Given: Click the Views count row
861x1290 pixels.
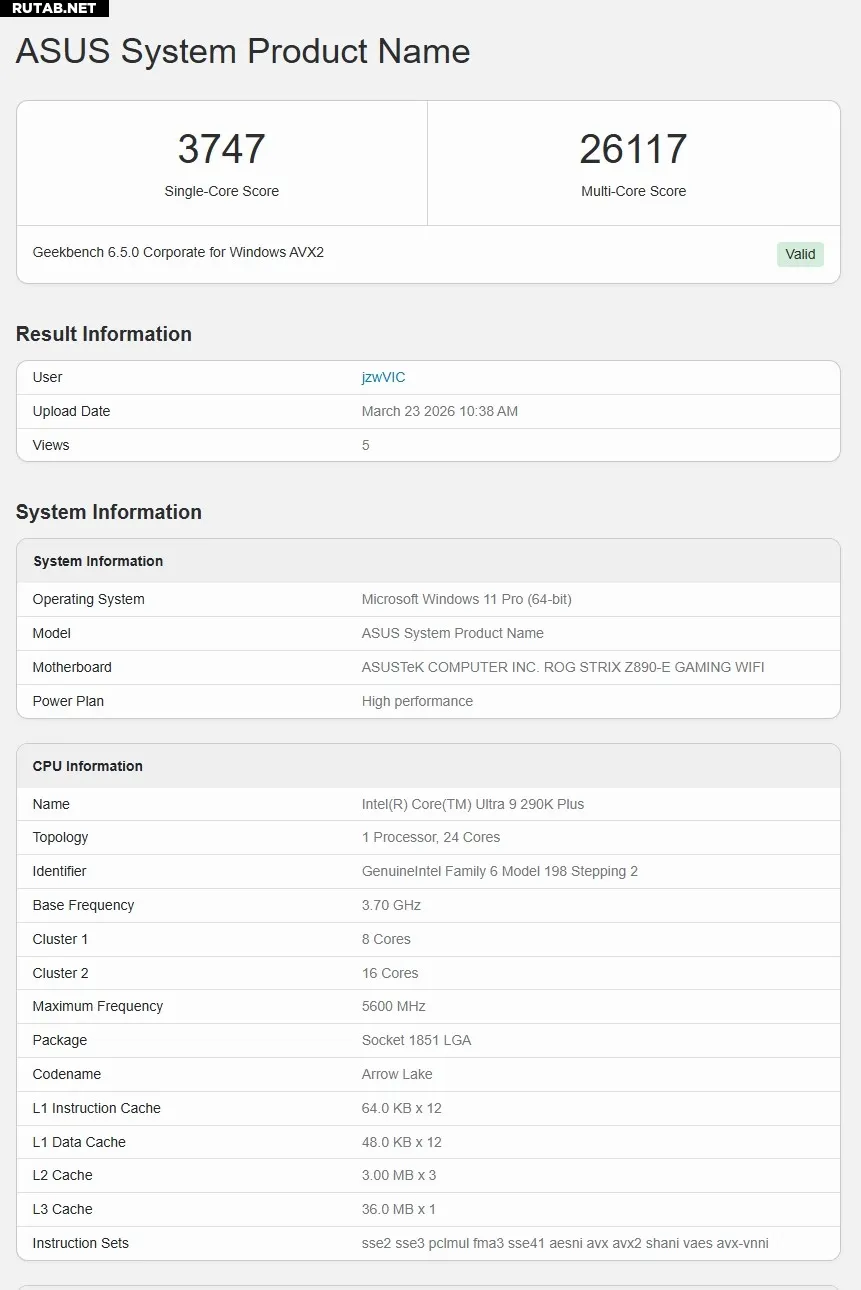Looking at the screenshot, I should click(428, 445).
